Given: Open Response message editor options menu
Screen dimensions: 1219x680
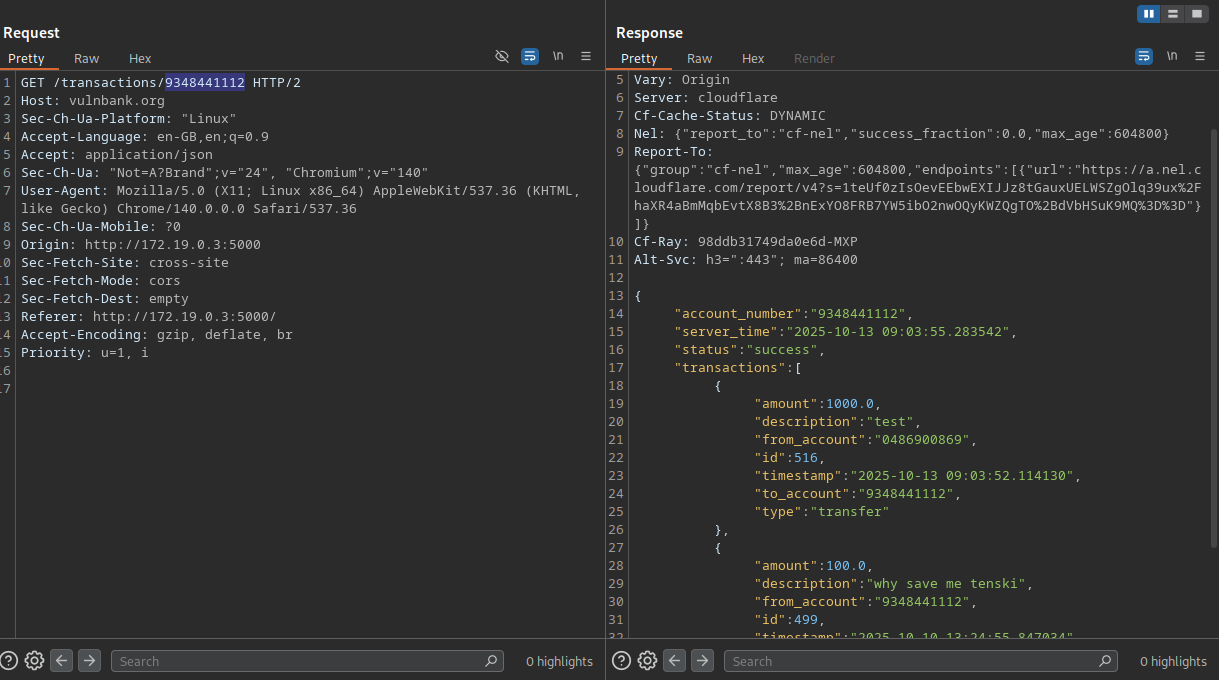Looking at the screenshot, I should click(x=1199, y=56).
